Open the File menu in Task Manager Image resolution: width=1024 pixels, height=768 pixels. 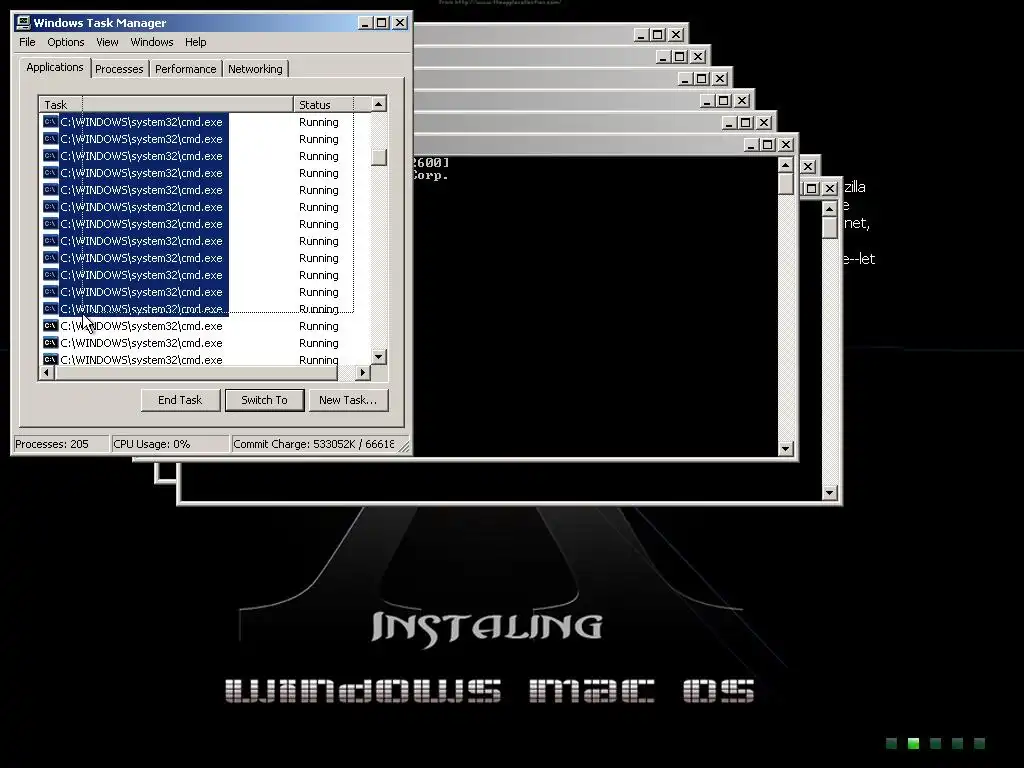27,42
